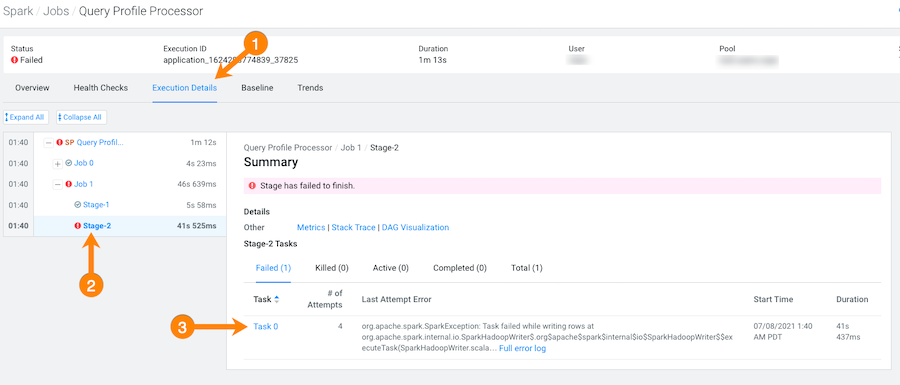Open the Full error log link

(522, 348)
